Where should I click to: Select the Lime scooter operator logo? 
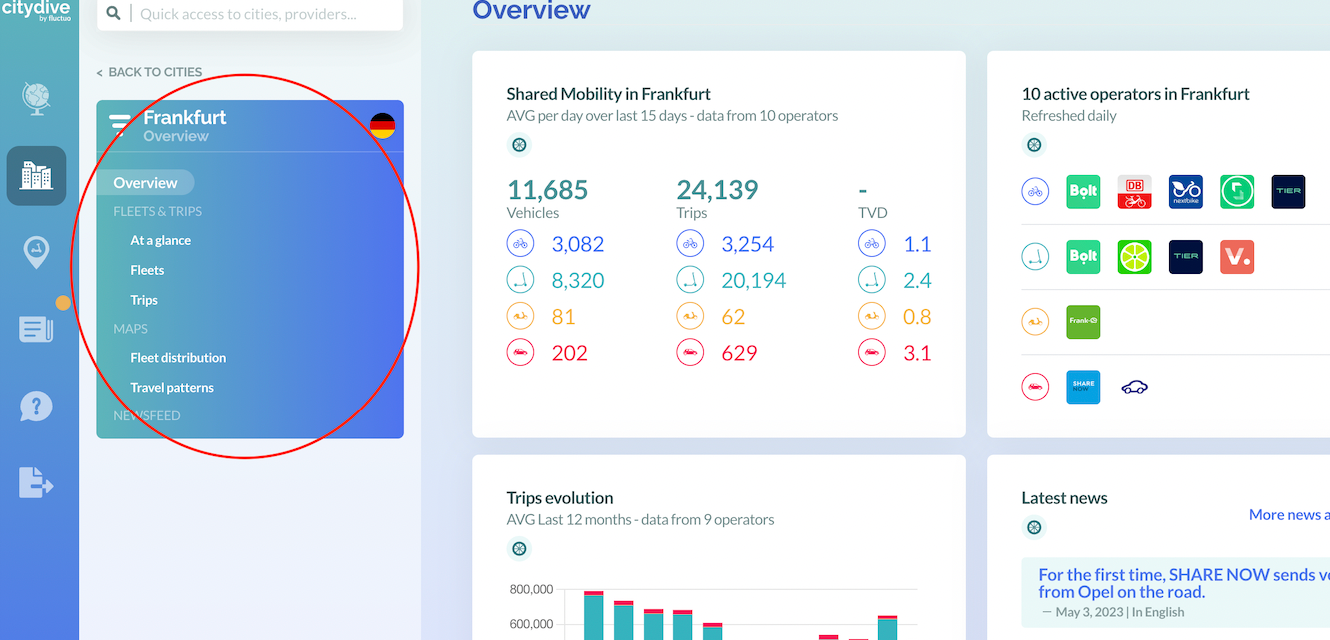[1134, 256]
